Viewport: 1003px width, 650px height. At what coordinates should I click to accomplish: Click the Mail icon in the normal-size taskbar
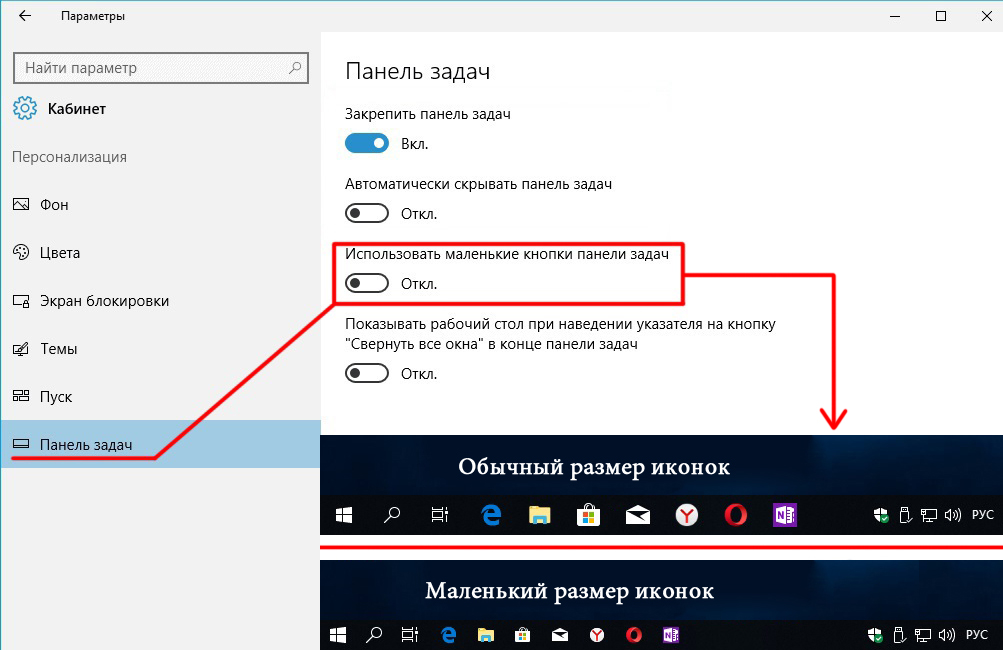638,515
